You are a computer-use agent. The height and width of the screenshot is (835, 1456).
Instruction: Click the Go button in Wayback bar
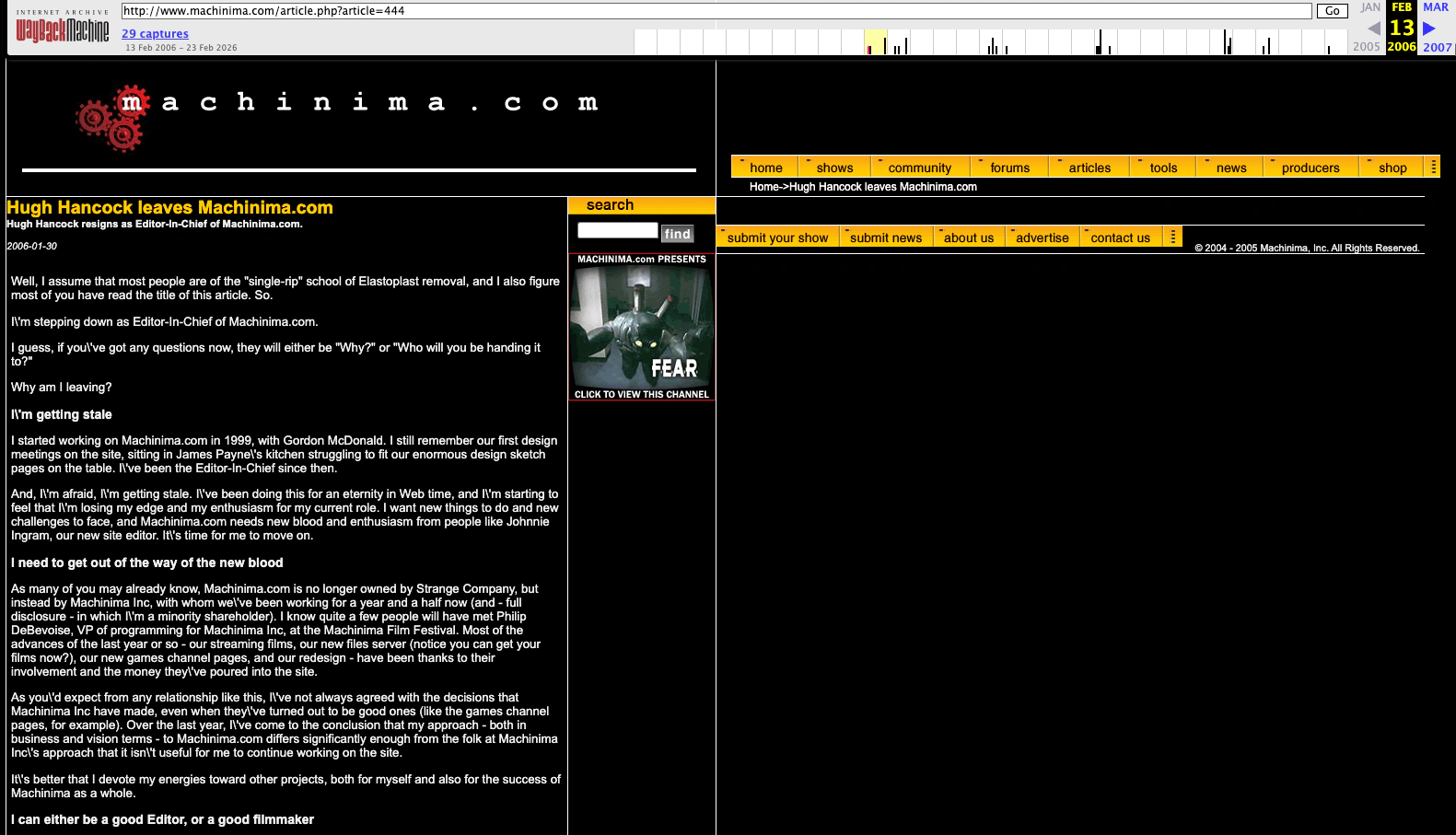click(1332, 11)
